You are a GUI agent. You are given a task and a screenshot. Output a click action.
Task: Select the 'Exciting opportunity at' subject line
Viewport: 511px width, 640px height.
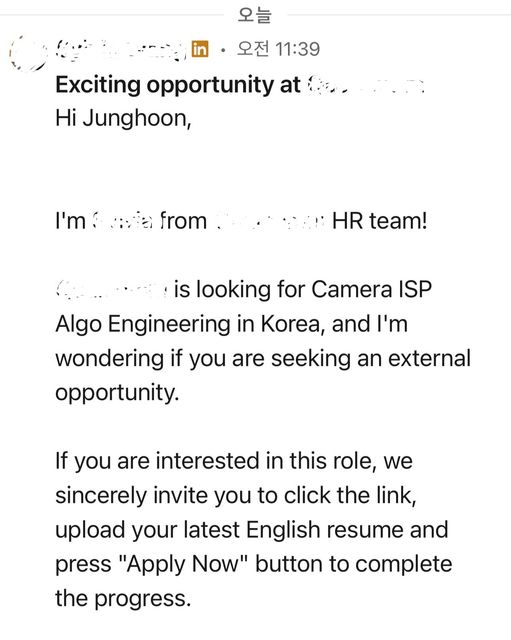(x=178, y=85)
